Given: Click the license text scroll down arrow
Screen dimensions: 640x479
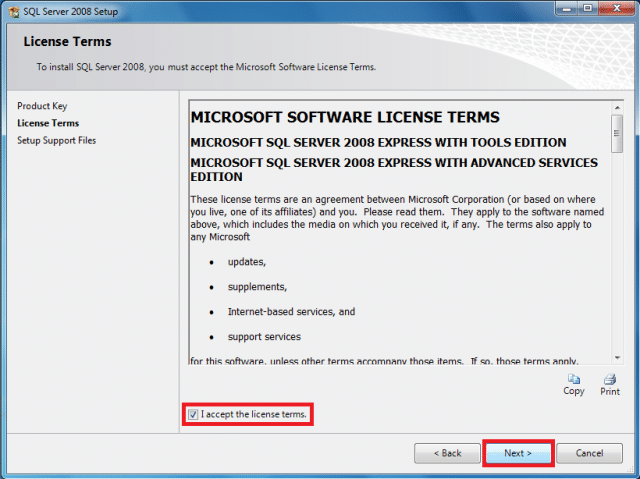Looking at the screenshot, I should pos(617,358).
